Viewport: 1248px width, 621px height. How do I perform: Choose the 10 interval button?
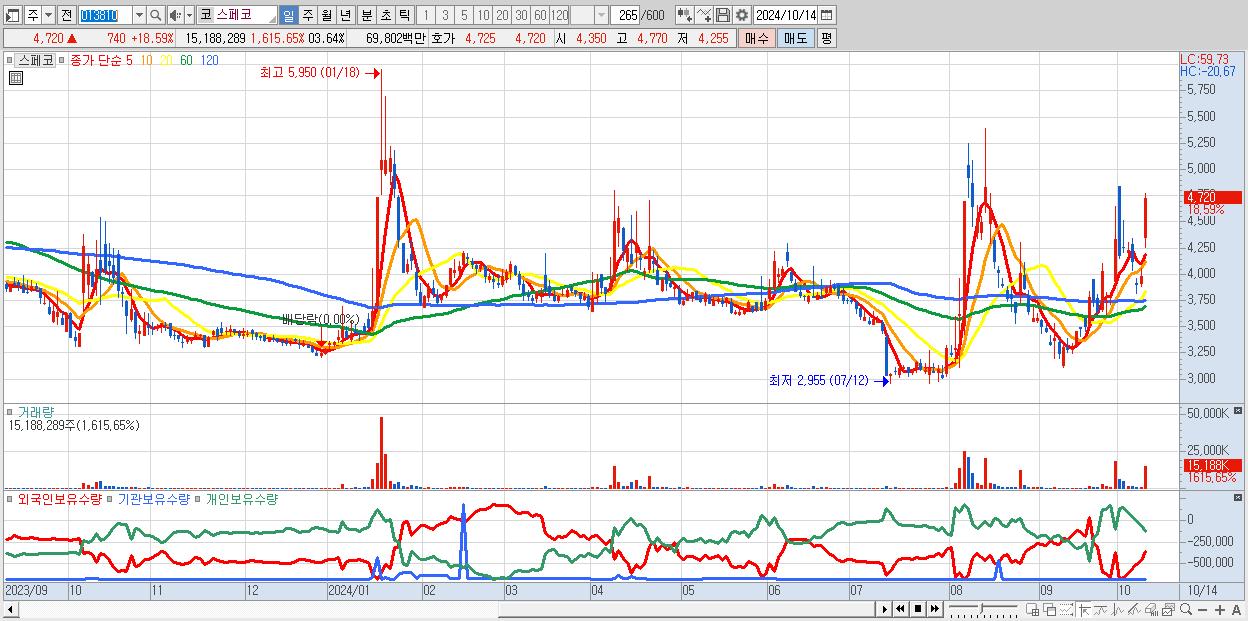click(x=483, y=15)
